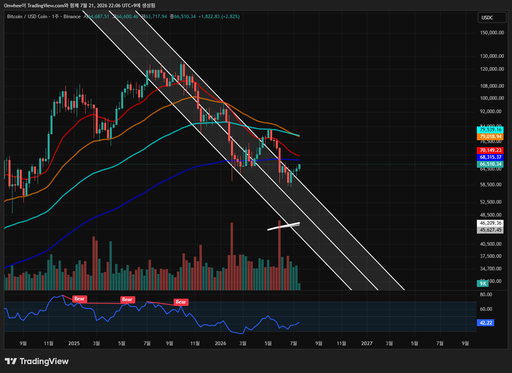Click the 120,000.00 price axis value

click(492, 69)
